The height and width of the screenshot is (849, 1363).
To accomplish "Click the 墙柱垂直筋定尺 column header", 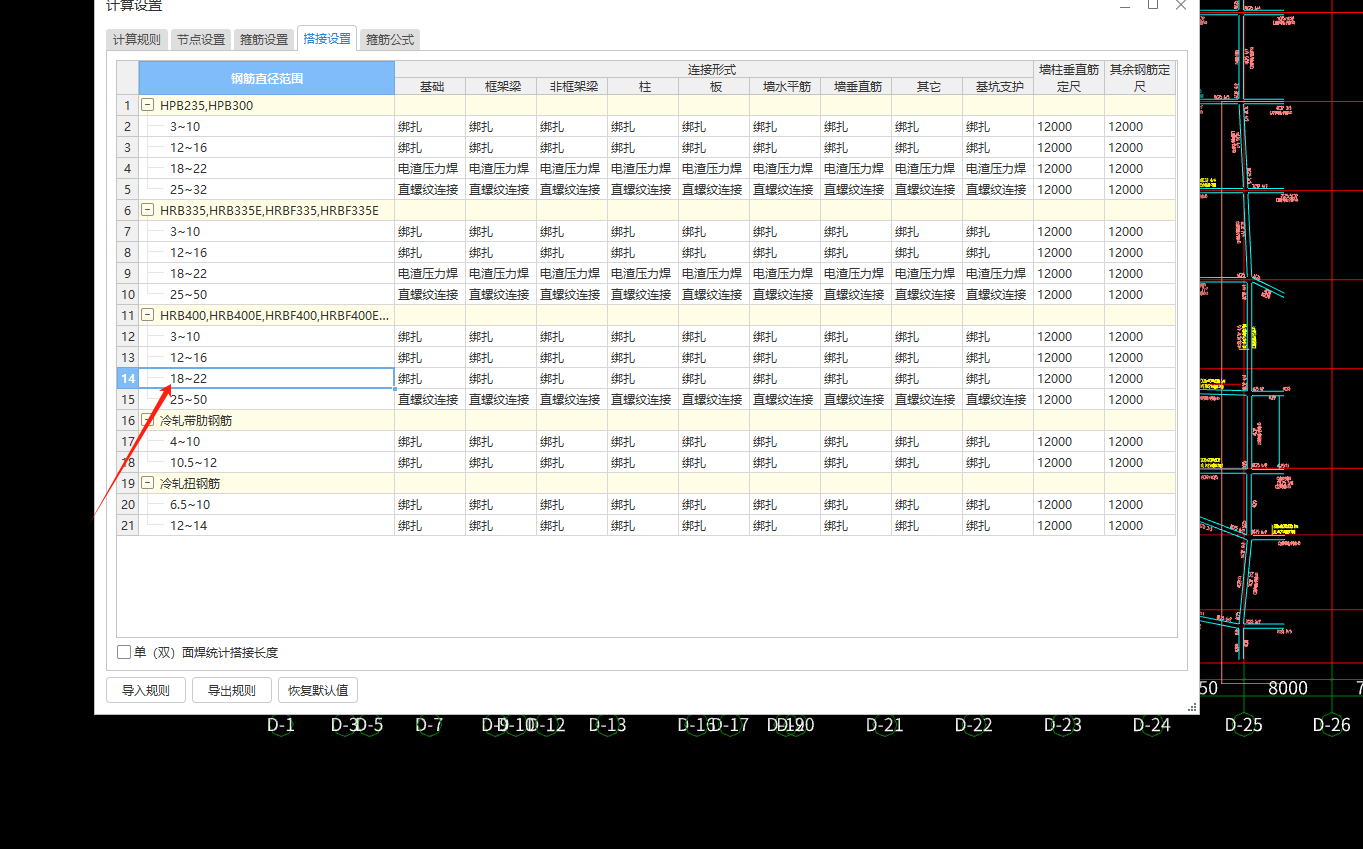I will click(x=1069, y=78).
